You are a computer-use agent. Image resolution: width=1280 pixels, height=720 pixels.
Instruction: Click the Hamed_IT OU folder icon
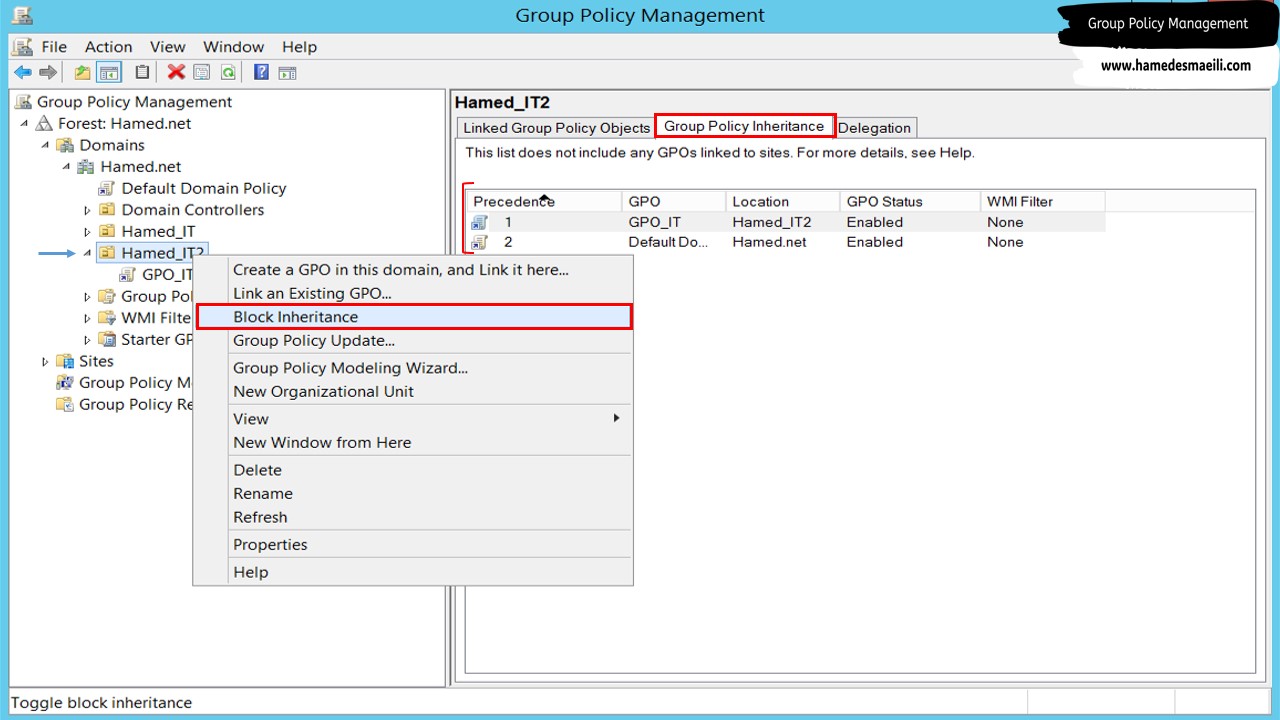[x=107, y=232]
